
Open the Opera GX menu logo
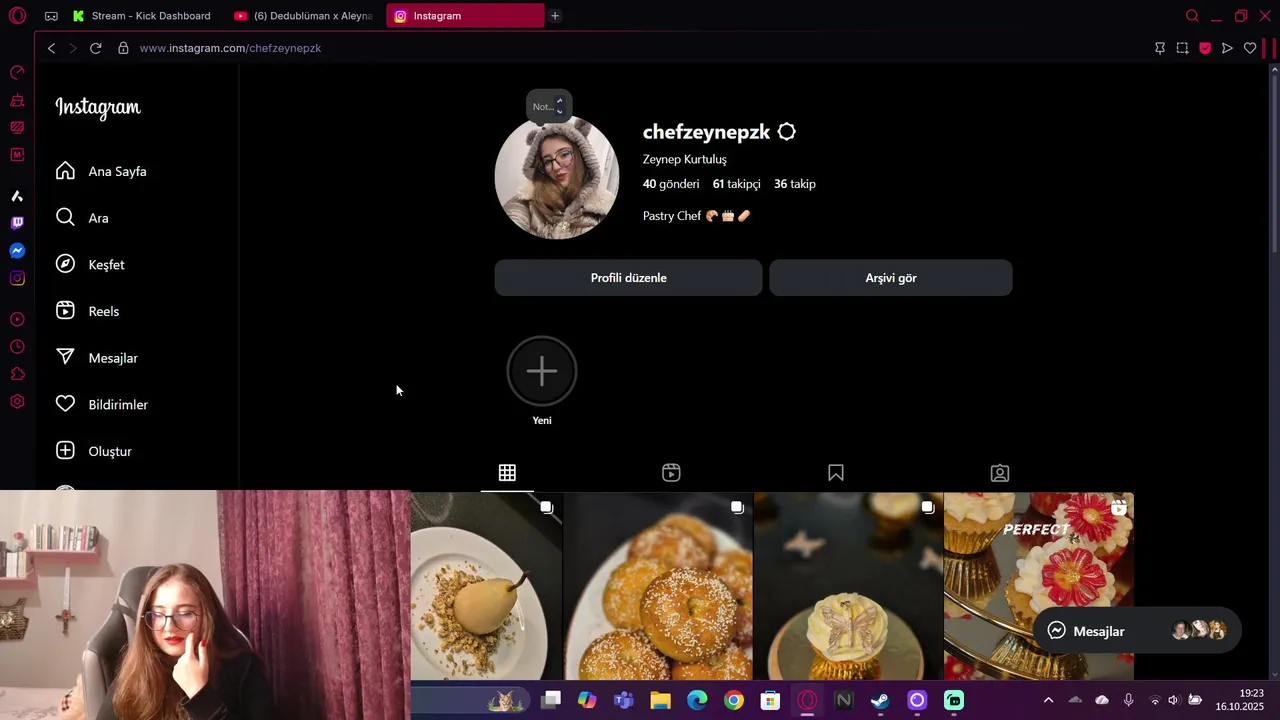pos(17,16)
